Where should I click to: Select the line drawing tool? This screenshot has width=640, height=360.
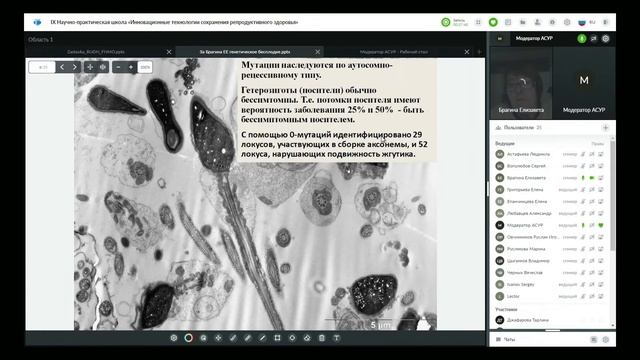tap(262, 338)
